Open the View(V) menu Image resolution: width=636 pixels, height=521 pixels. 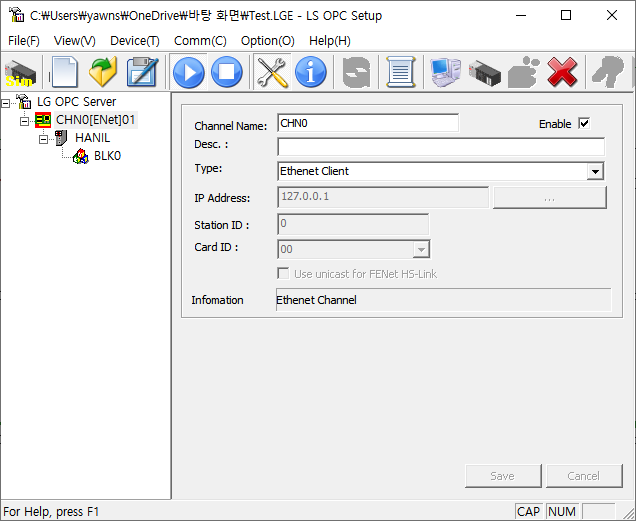click(75, 41)
